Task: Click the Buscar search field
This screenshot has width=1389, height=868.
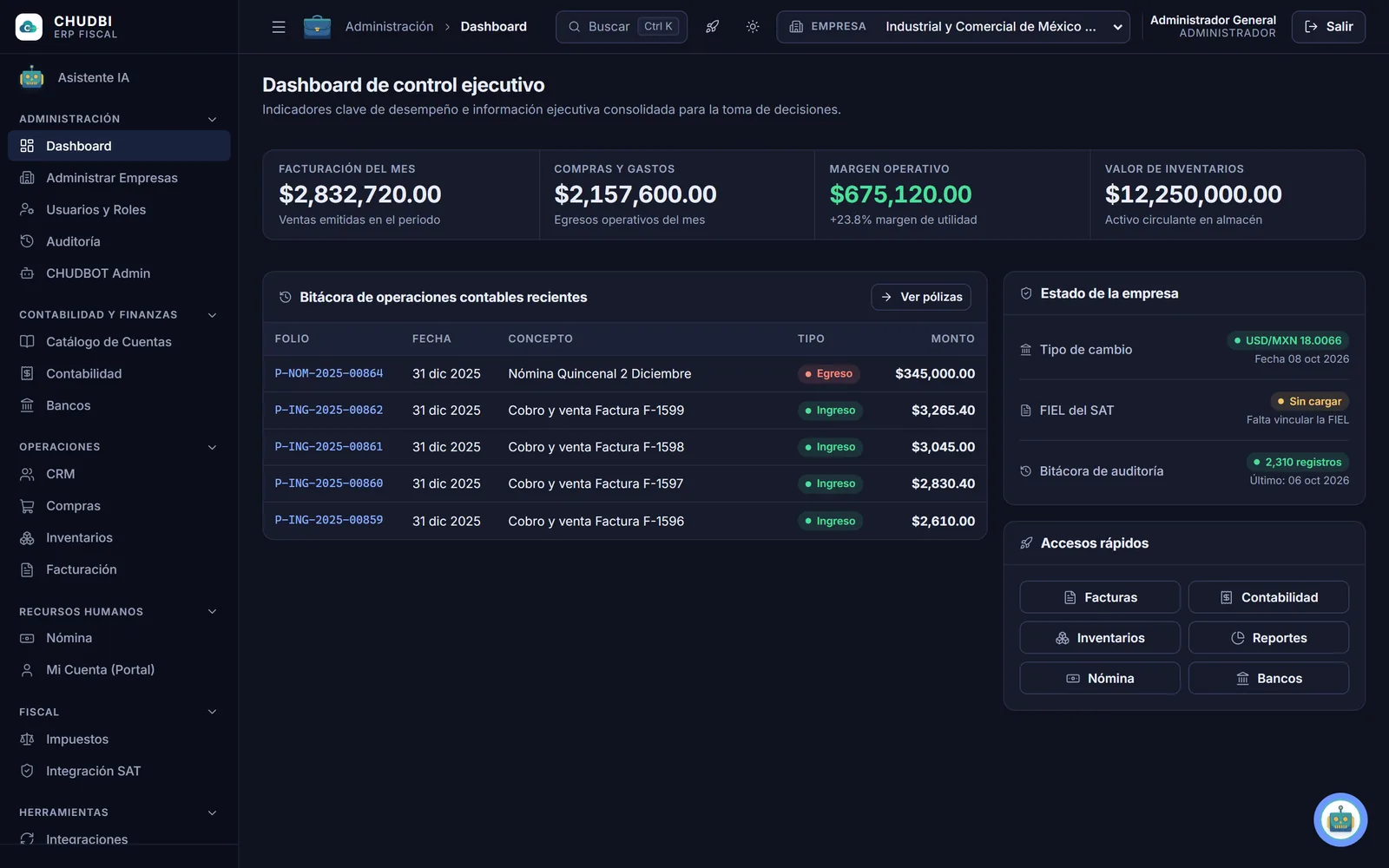Action: [622, 27]
